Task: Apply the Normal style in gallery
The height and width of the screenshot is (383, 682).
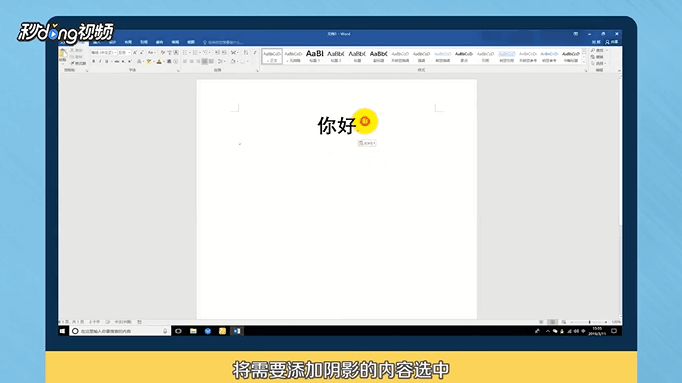Action: click(x=272, y=56)
